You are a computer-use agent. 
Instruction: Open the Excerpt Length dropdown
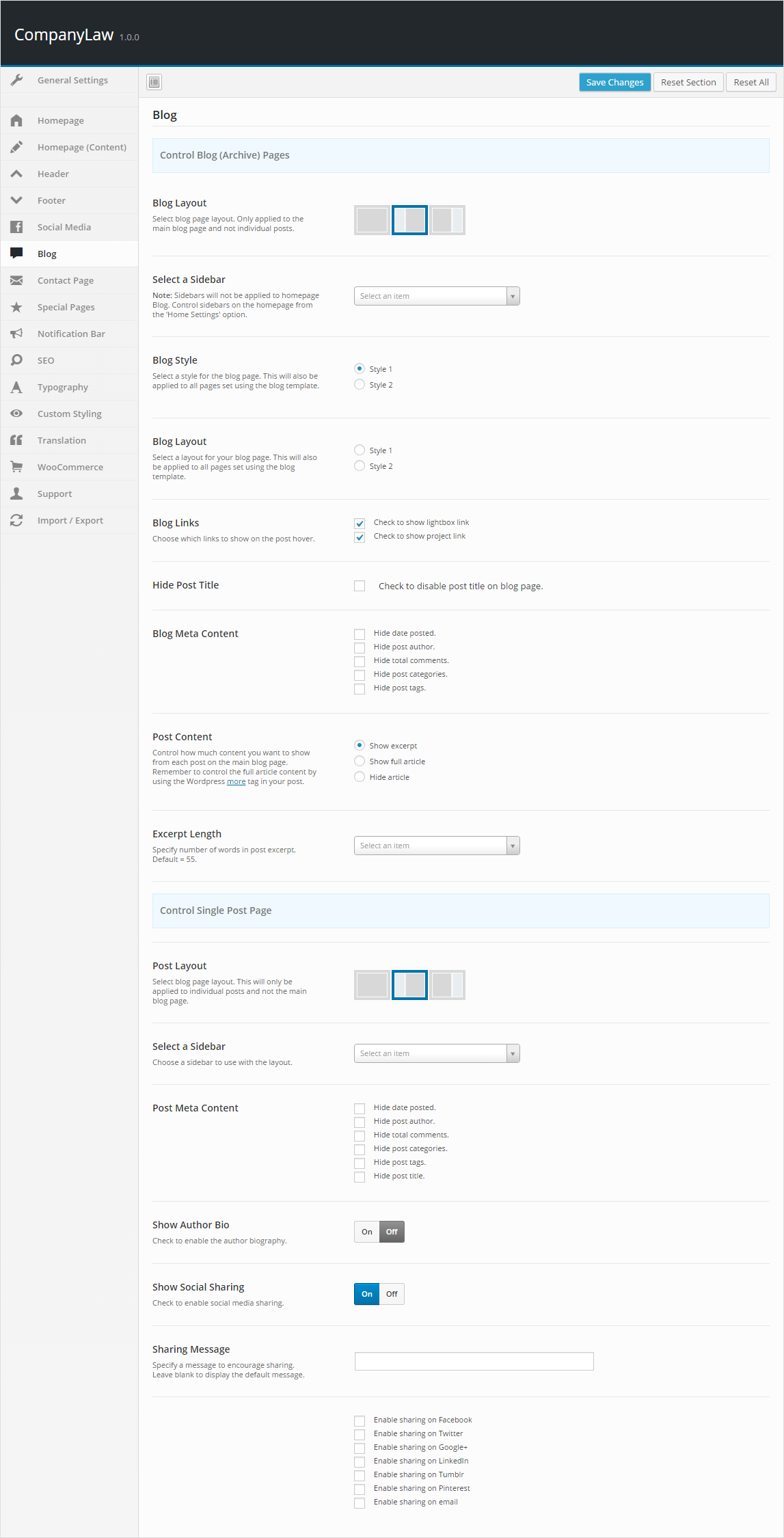[x=437, y=846]
